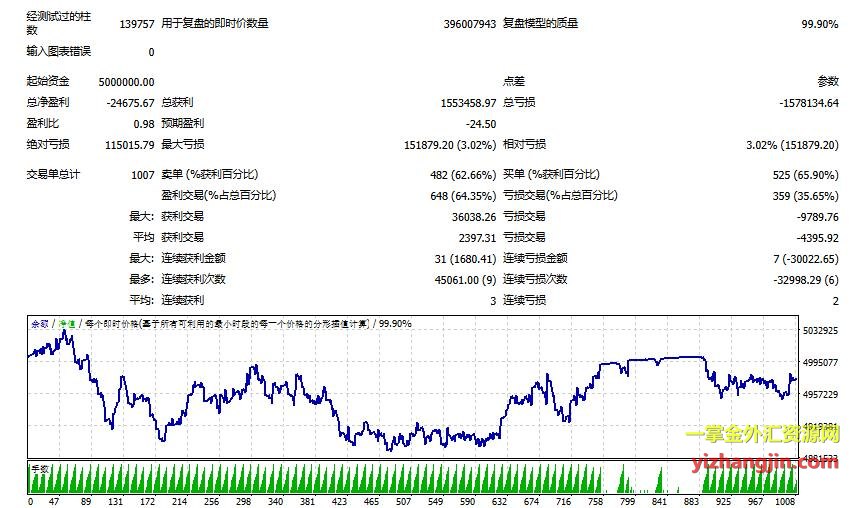Select the 复盘模型的质量 99.90% value
The image size is (854, 508).
tap(819, 24)
